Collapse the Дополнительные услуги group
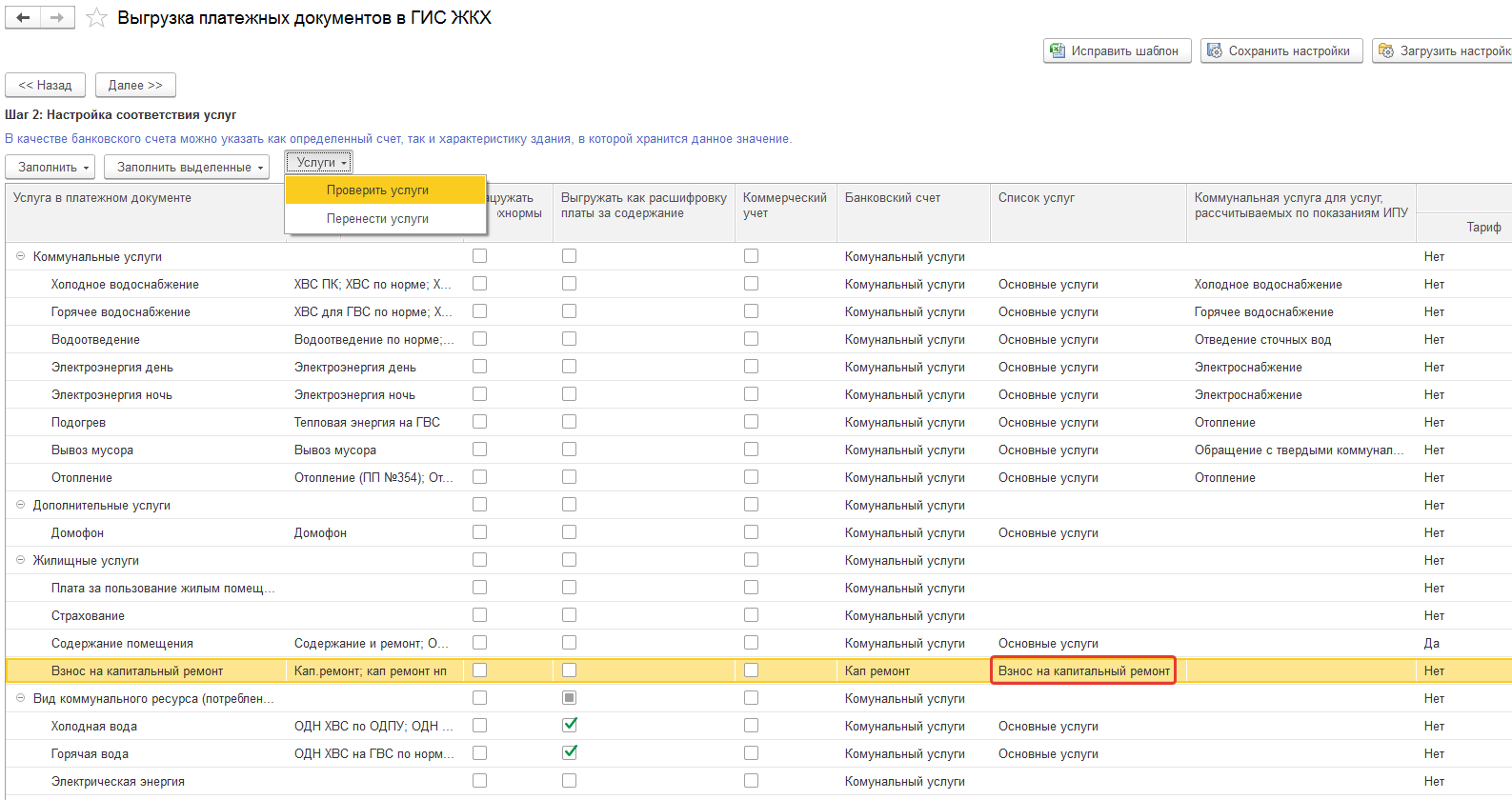This screenshot has width=1512, height=800. [x=20, y=505]
